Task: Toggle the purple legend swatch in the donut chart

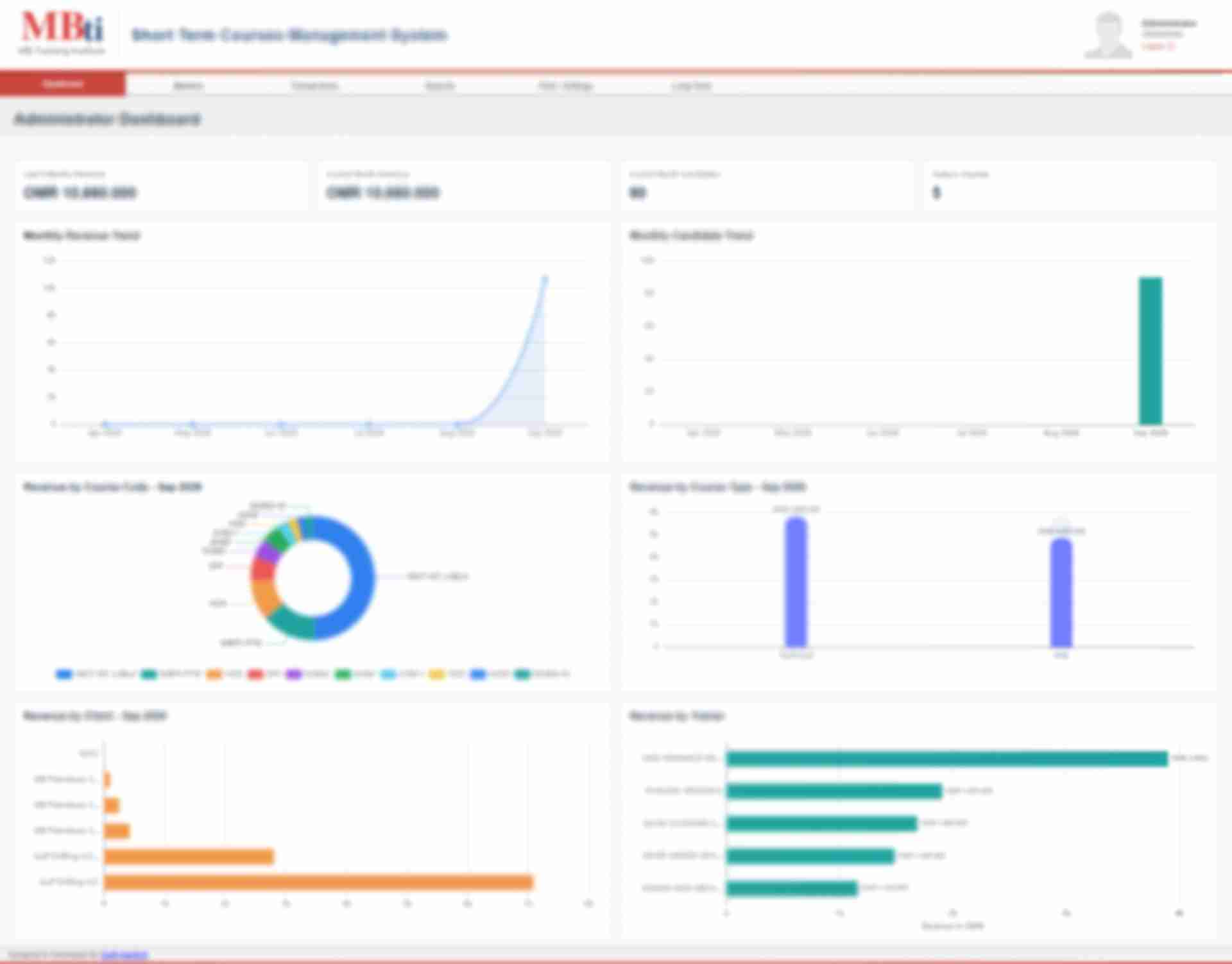Action: coord(293,674)
